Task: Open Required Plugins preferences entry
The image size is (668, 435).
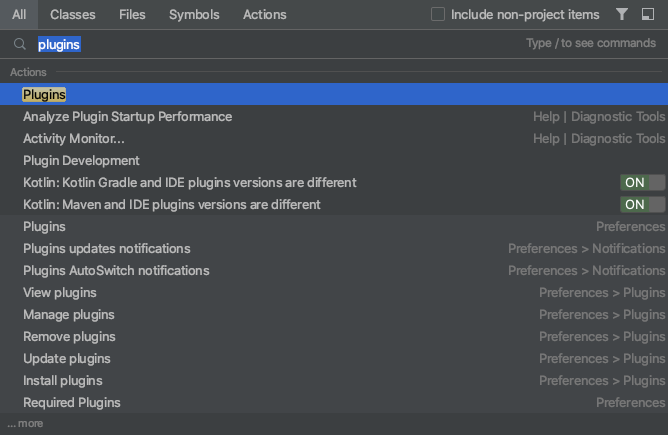Action: 71,403
